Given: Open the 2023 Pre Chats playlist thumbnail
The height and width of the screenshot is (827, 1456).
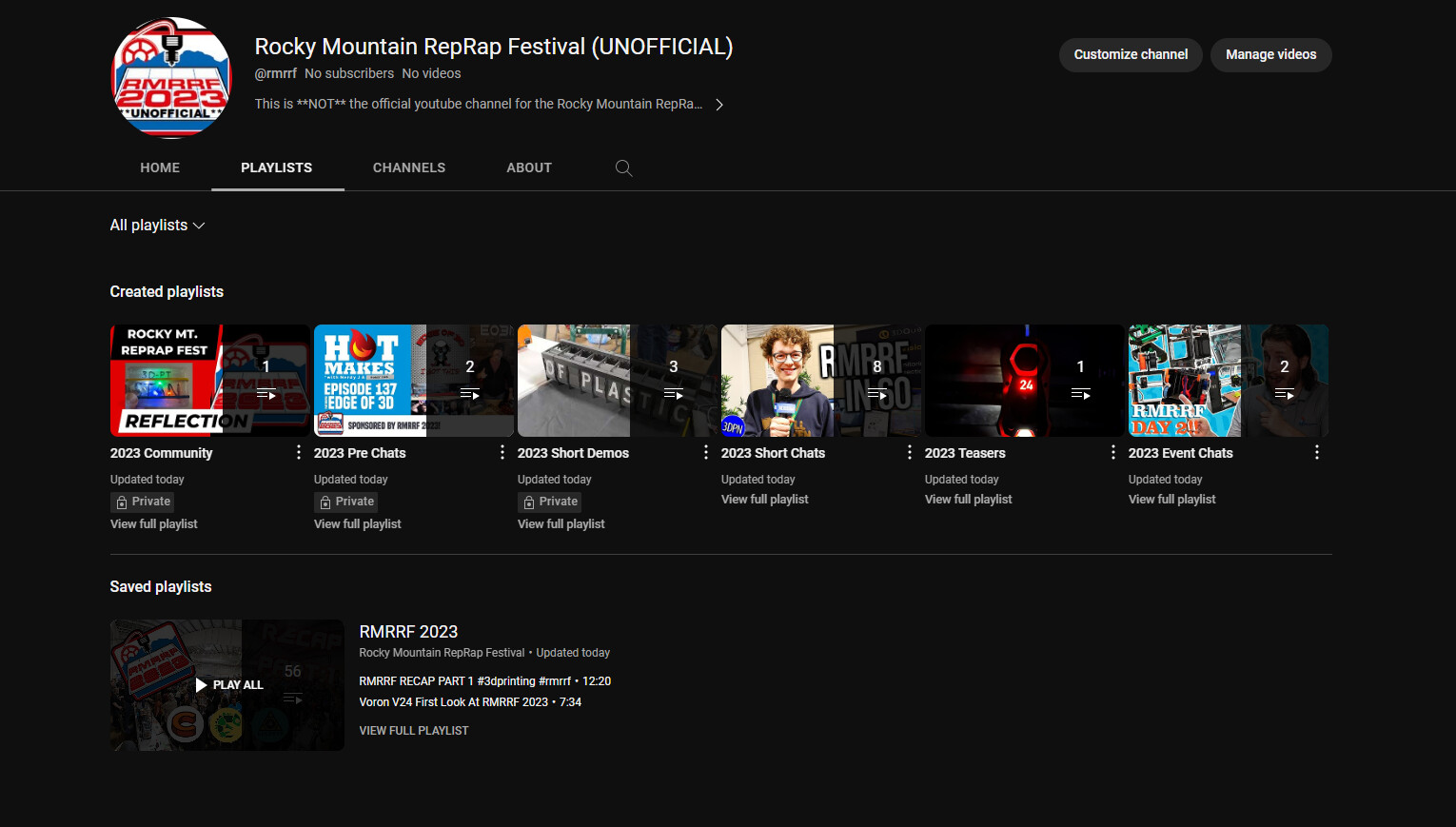Looking at the screenshot, I should coord(414,381).
